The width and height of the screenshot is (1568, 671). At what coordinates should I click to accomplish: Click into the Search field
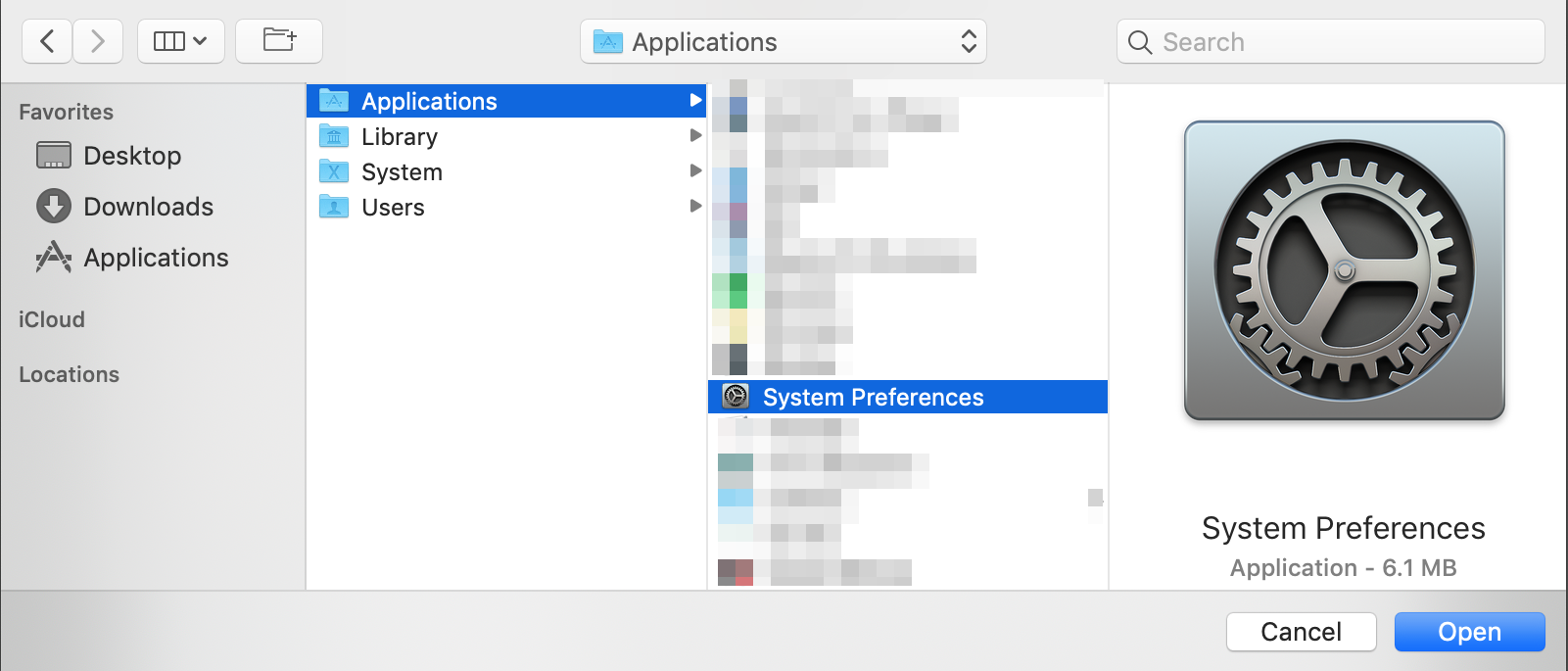[x=1331, y=42]
